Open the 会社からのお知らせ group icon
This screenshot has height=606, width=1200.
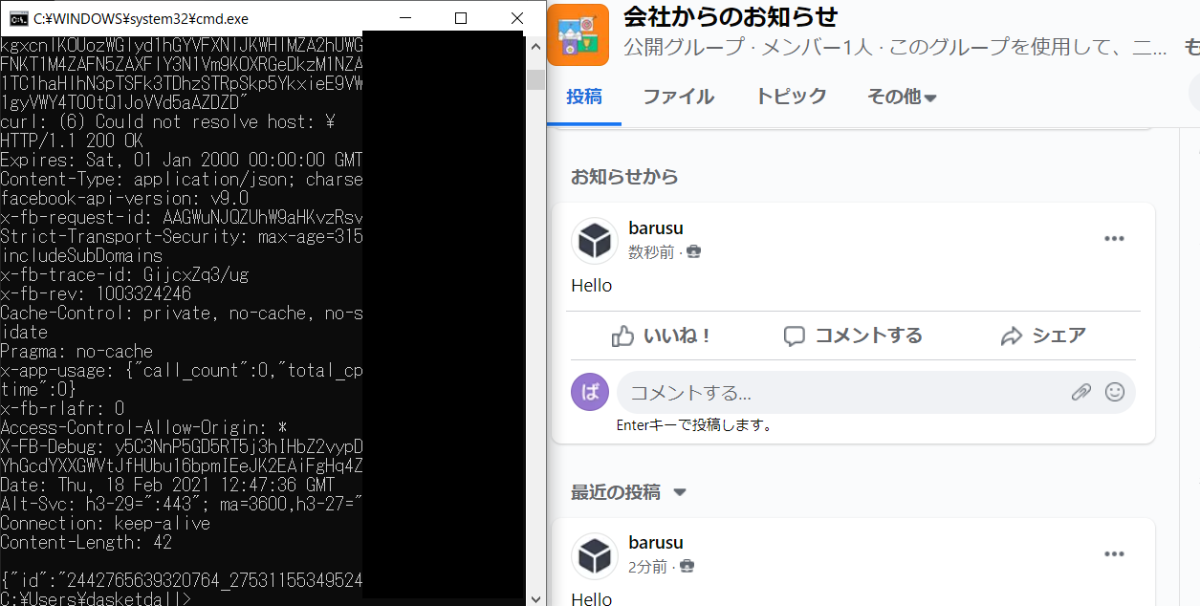click(578, 35)
